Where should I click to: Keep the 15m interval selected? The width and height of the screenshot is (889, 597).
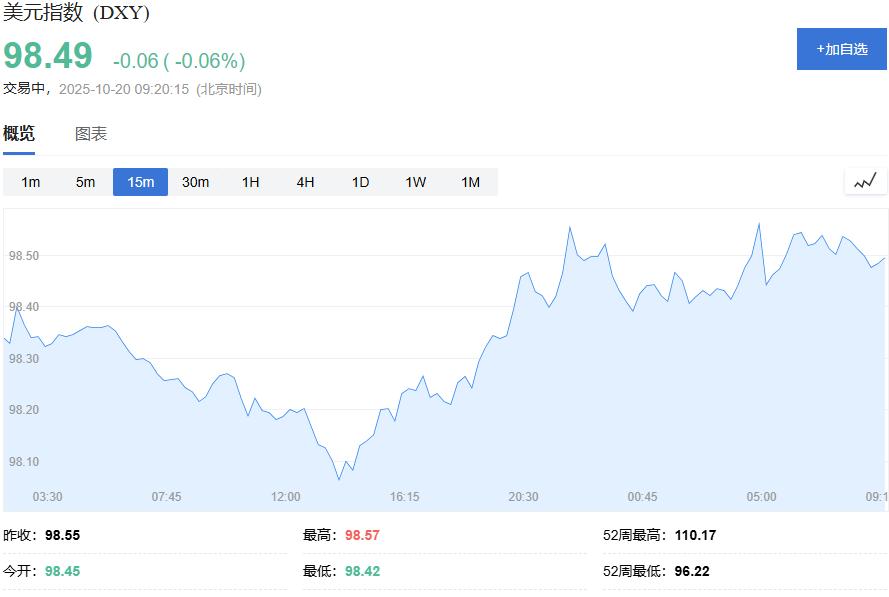pyautogui.click(x=140, y=182)
